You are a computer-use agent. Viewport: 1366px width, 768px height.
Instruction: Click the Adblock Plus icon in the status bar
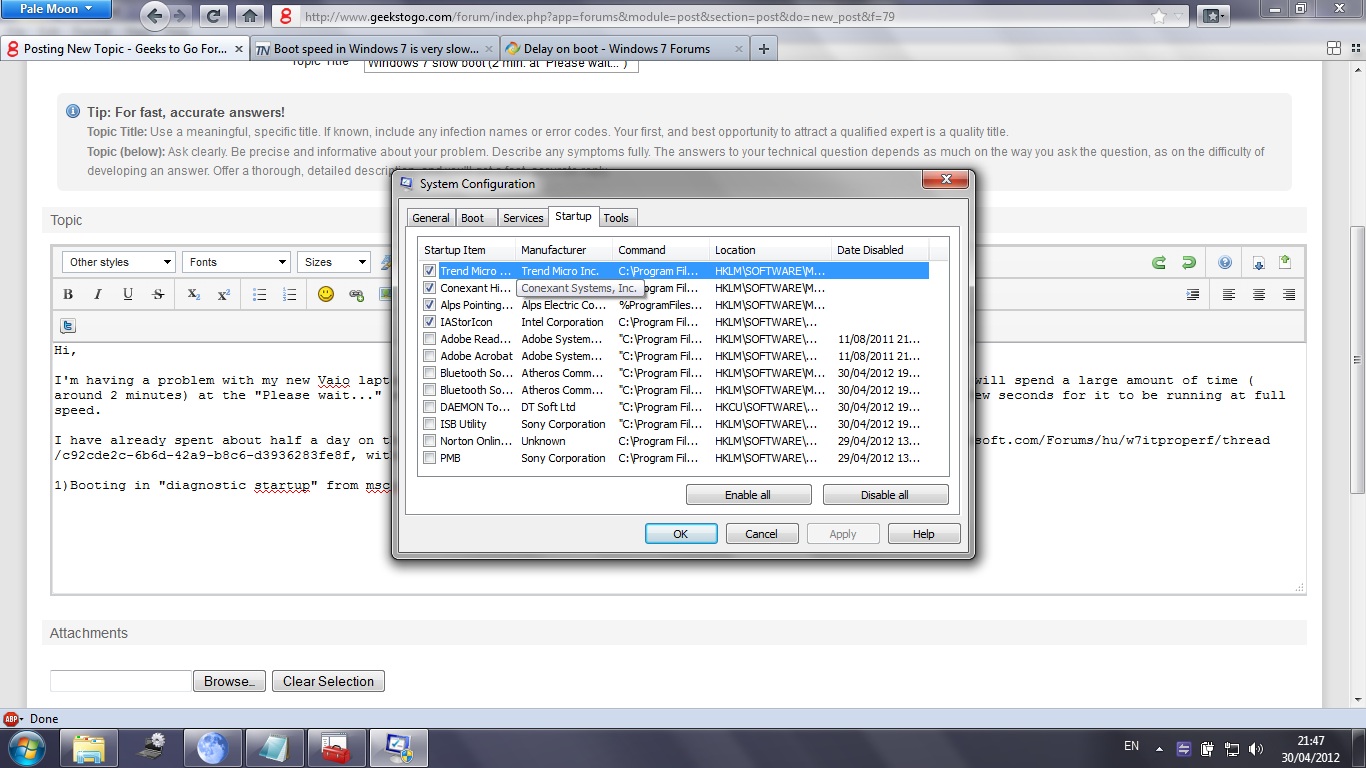point(13,718)
